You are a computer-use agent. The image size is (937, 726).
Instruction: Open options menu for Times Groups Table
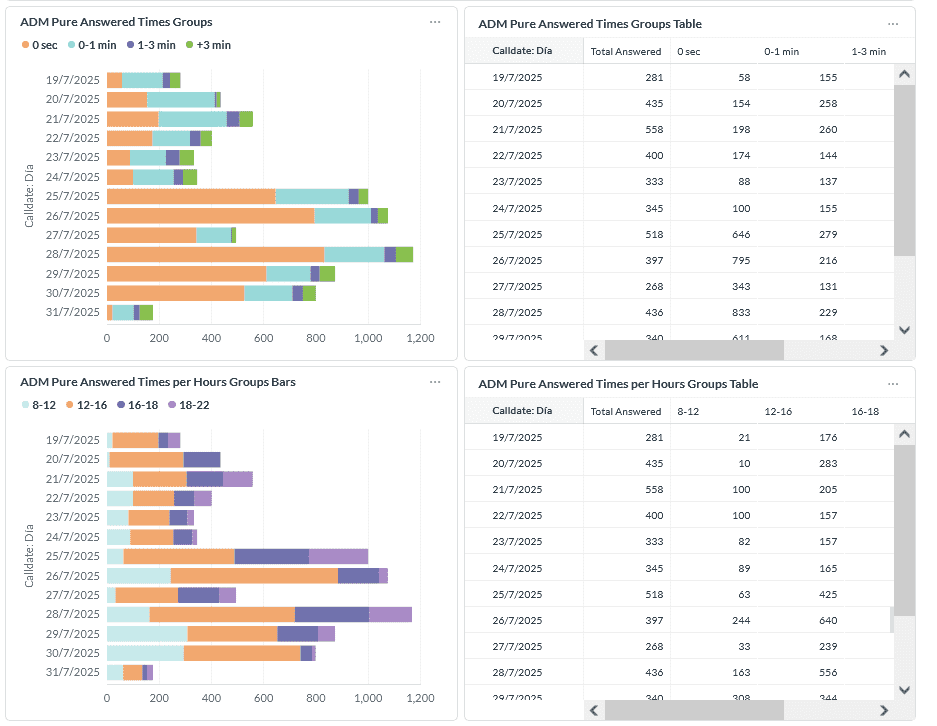click(893, 24)
